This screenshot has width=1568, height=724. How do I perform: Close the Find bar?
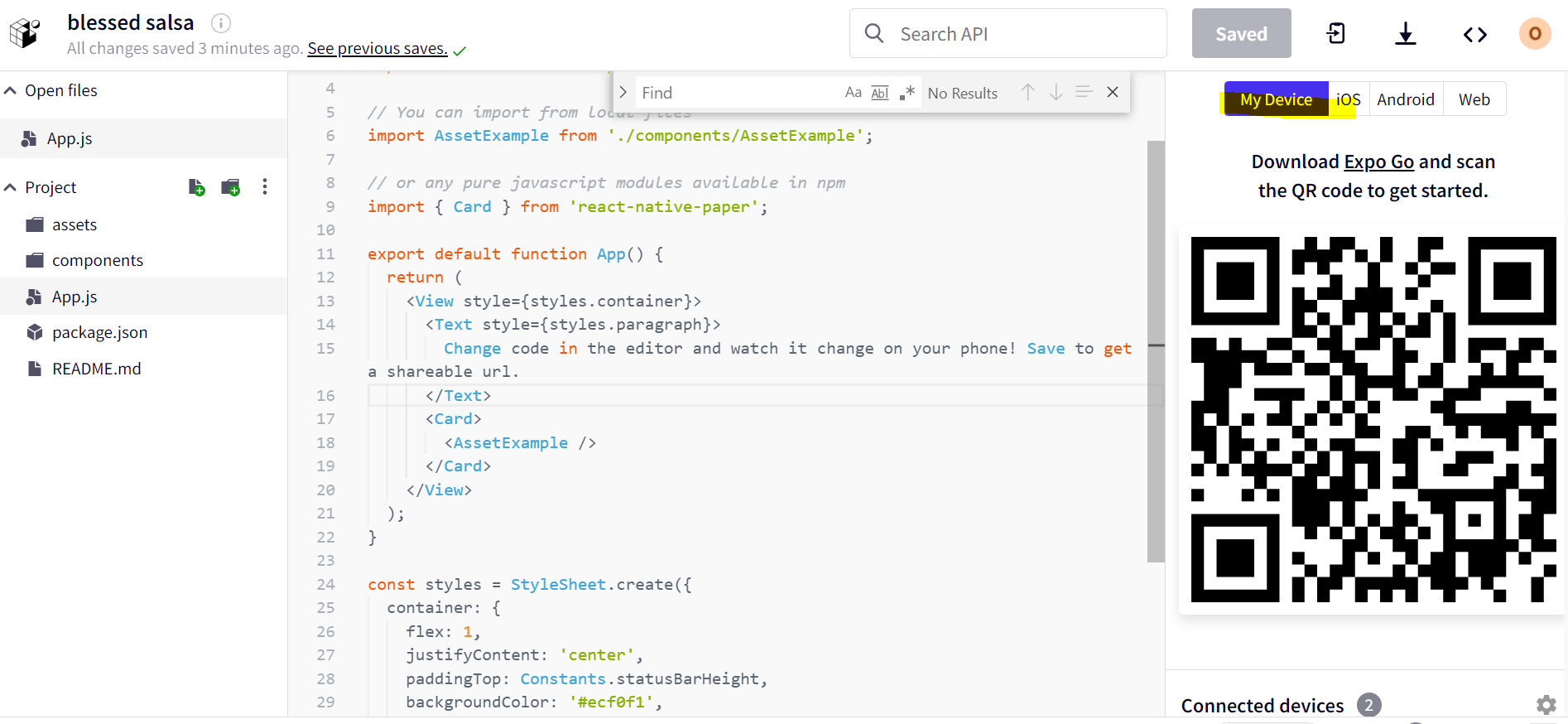[1113, 92]
